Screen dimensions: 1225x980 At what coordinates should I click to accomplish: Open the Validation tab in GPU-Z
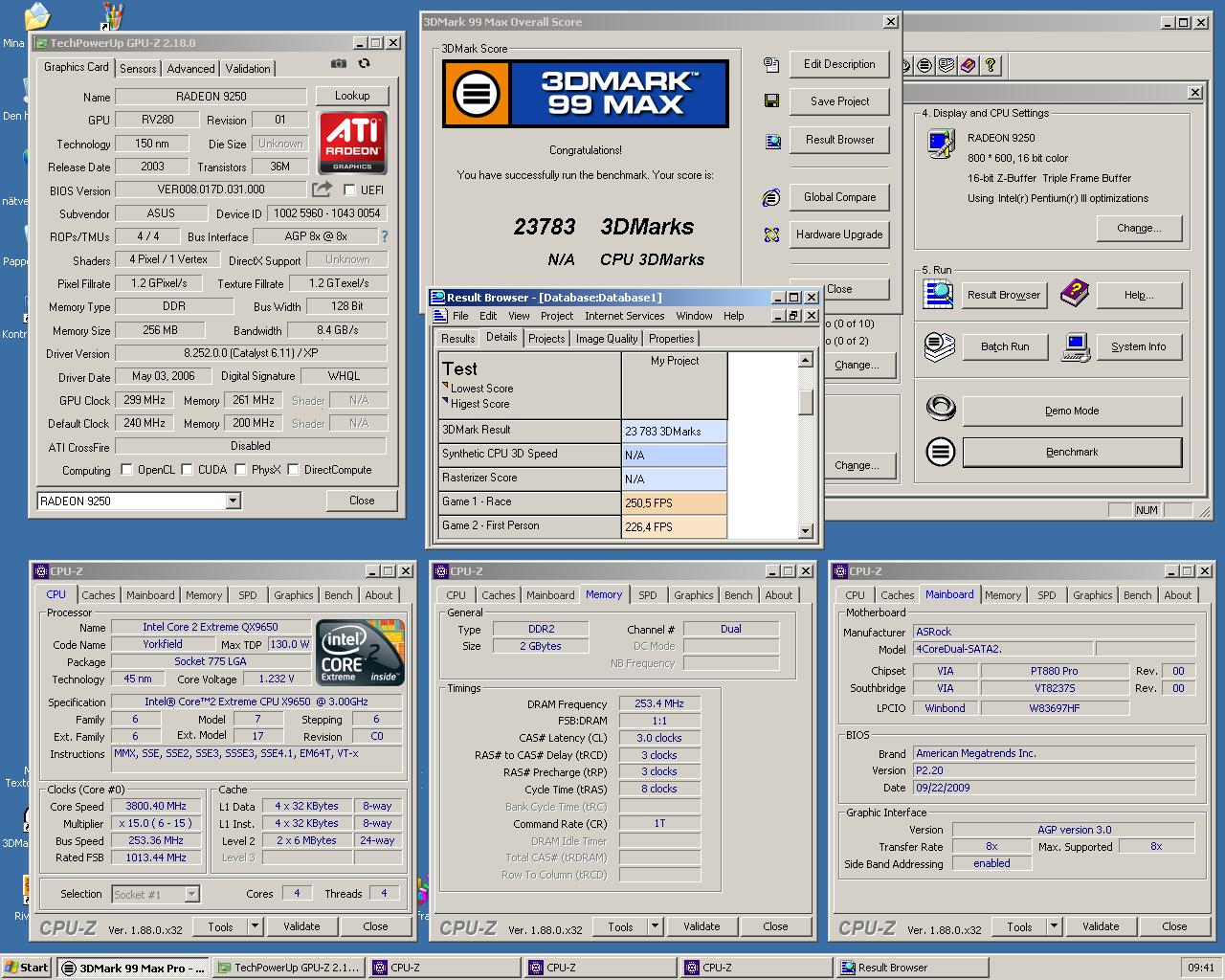(248, 69)
